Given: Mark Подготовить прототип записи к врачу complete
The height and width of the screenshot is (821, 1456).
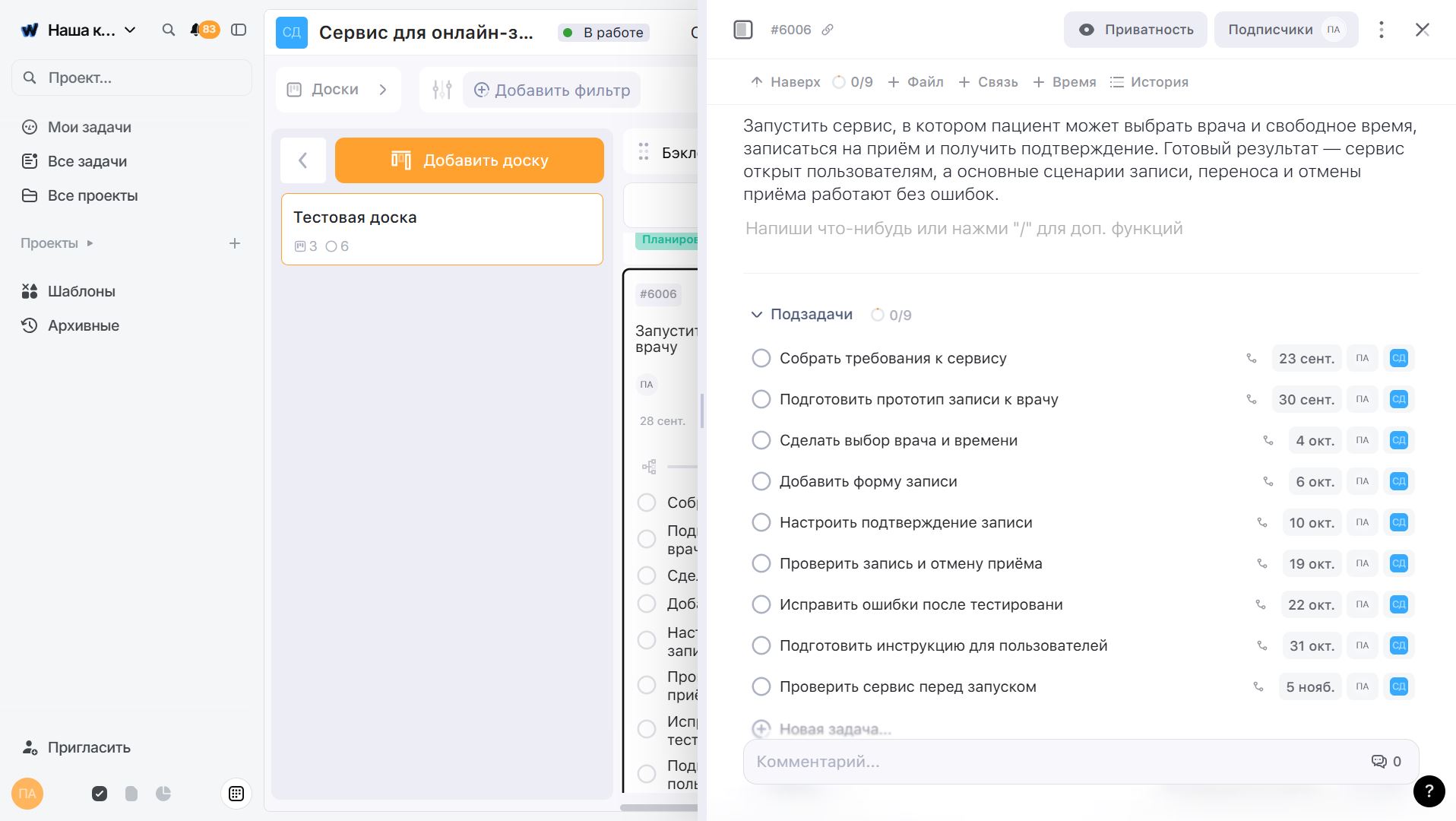Looking at the screenshot, I should click(x=761, y=399).
